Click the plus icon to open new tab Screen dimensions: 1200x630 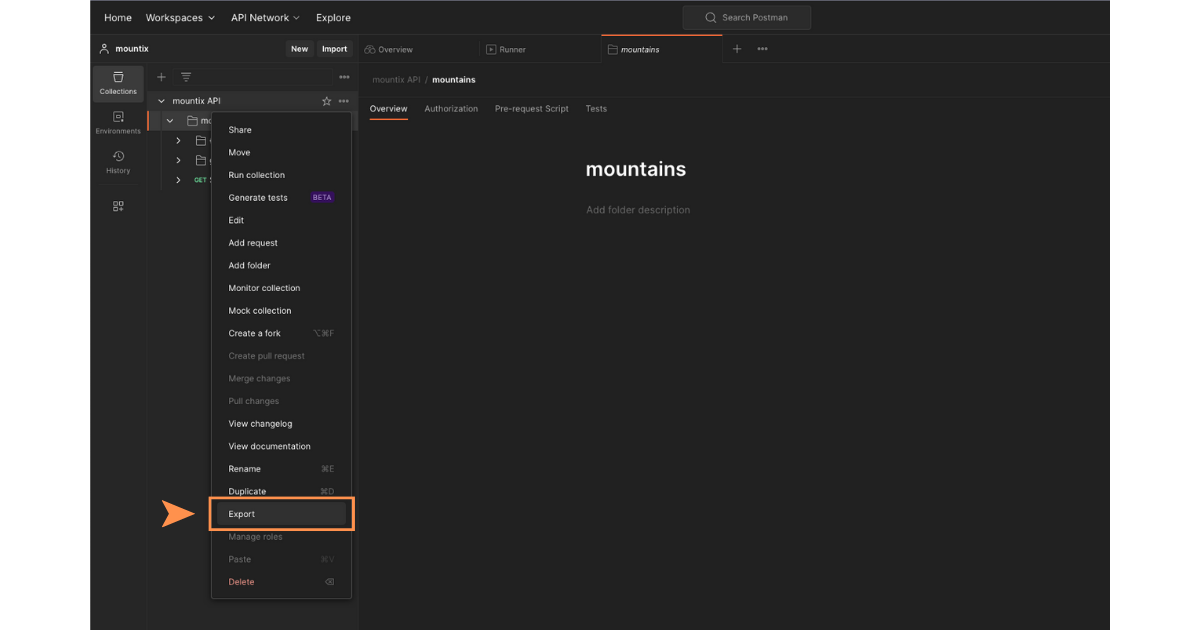737,49
